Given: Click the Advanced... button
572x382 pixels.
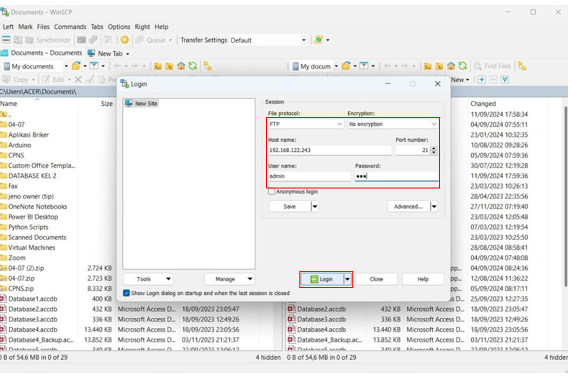Looking at the screenshot, I should click(409, 207).
